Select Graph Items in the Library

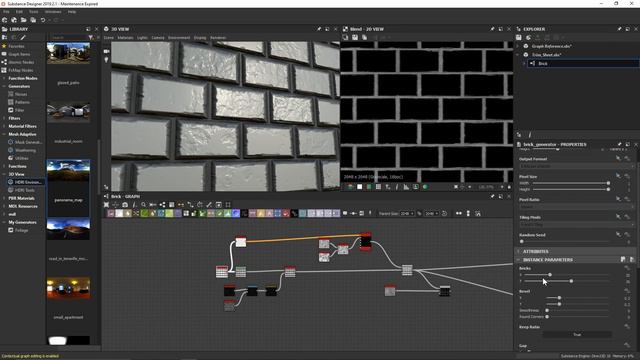pos(19,54)
